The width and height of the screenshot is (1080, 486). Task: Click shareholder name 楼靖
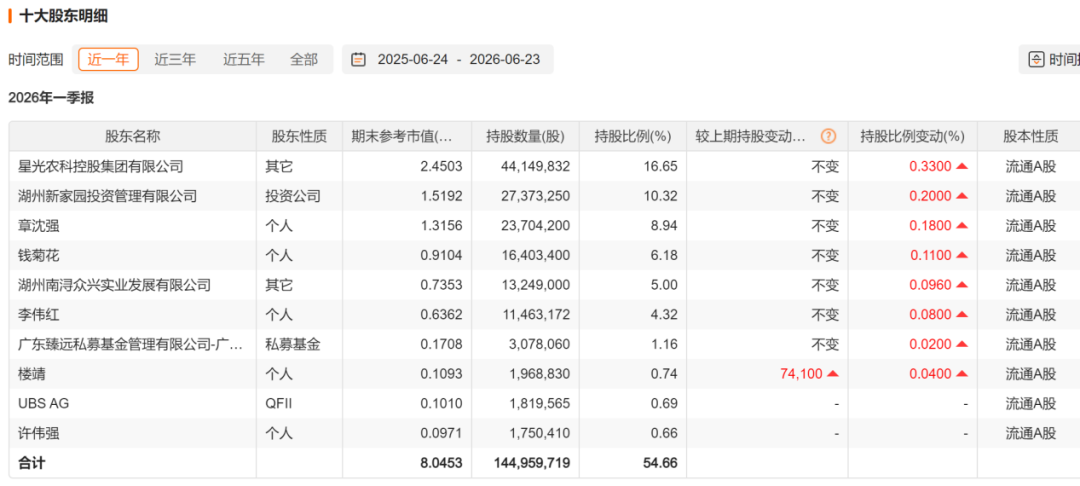(x=32, y=374)
